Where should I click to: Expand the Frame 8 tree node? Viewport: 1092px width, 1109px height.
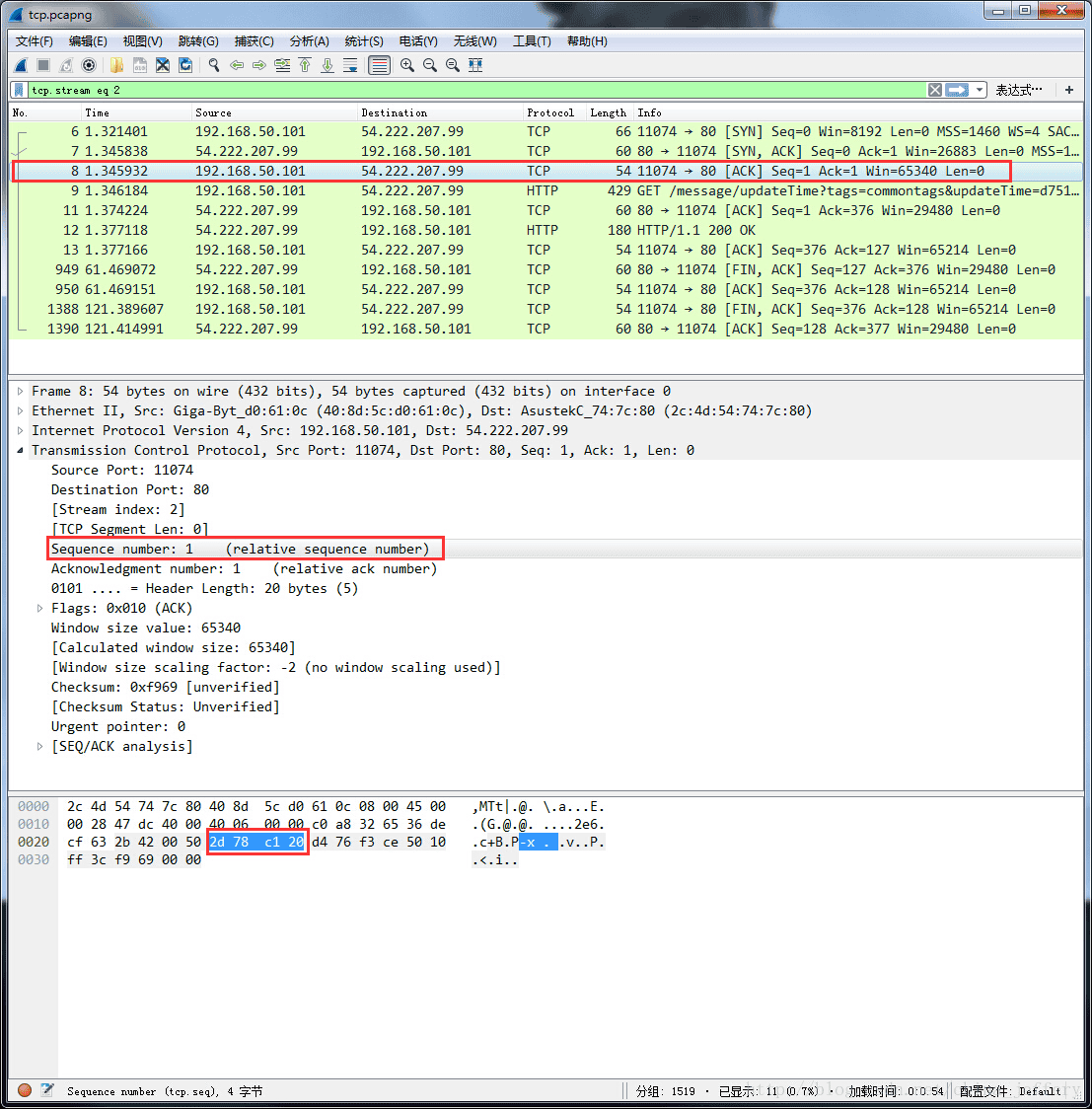coord(21,392)
